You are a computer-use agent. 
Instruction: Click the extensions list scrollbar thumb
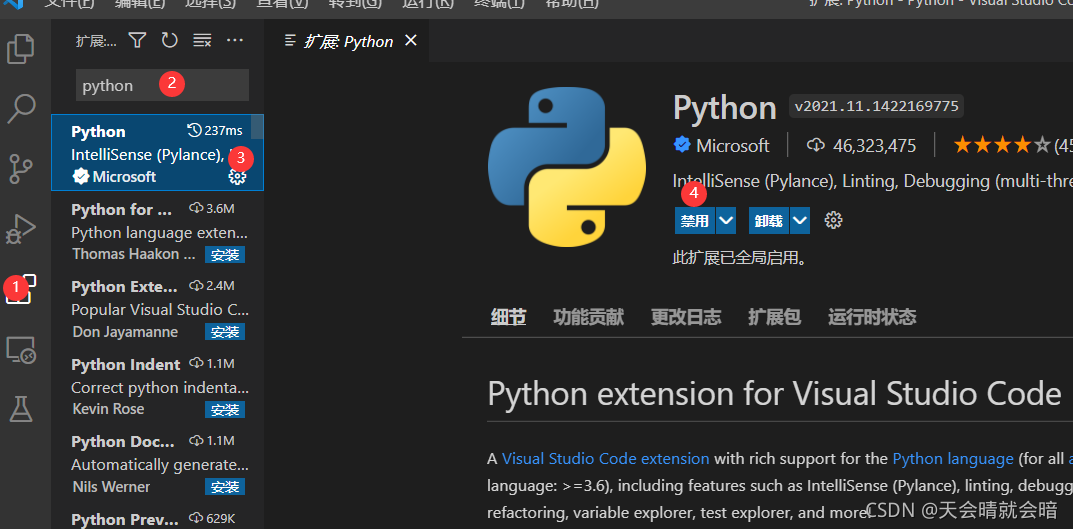257,127
